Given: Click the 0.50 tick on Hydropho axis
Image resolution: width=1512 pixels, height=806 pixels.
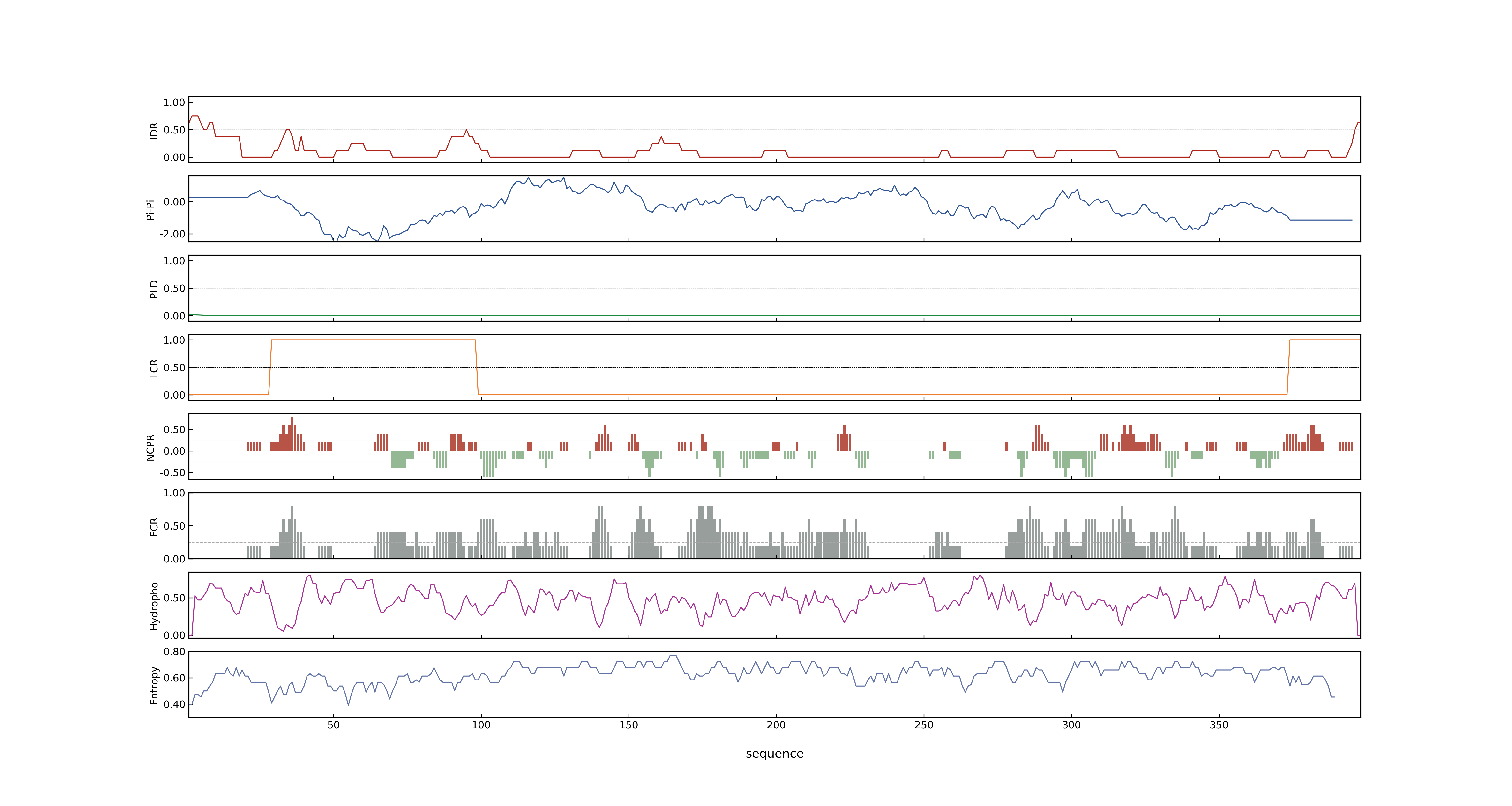Looking at the screenshot, I should pyautogui.click(x=174, y=598).
